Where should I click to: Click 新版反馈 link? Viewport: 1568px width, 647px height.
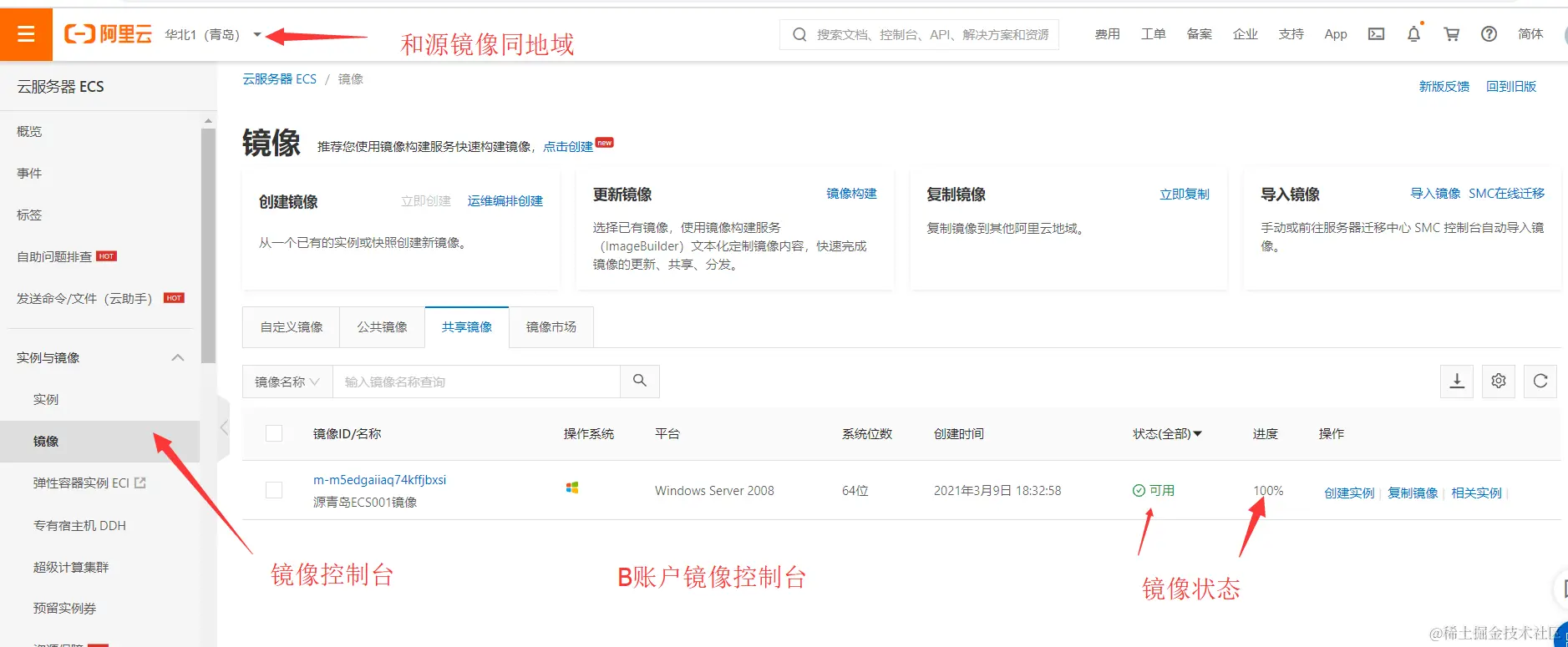coord(1444,86)
